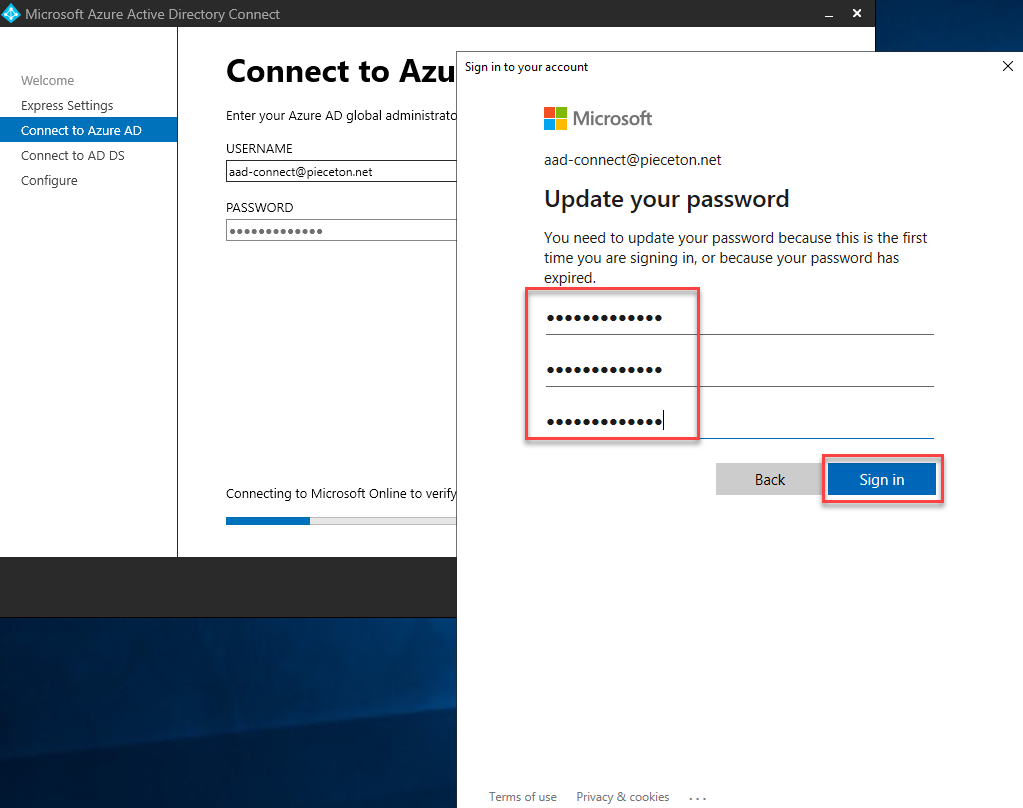Go to Connect to AD DS step
The height and width of the screenshot is (808, 1023).
coord(72,155)
